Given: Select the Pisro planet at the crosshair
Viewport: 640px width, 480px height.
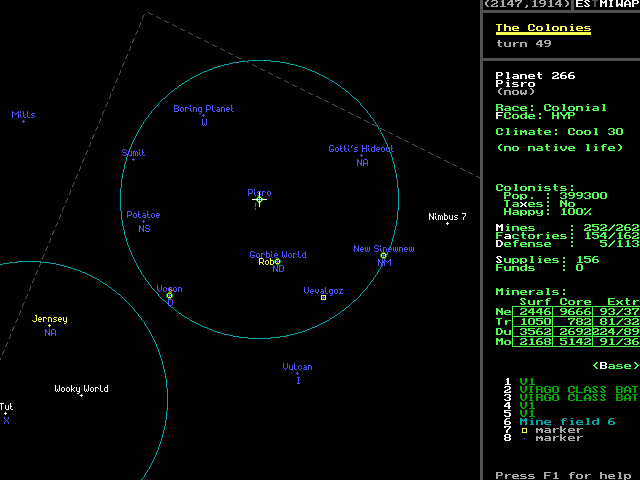Looking at the screenshot, I should coord(259,200).
